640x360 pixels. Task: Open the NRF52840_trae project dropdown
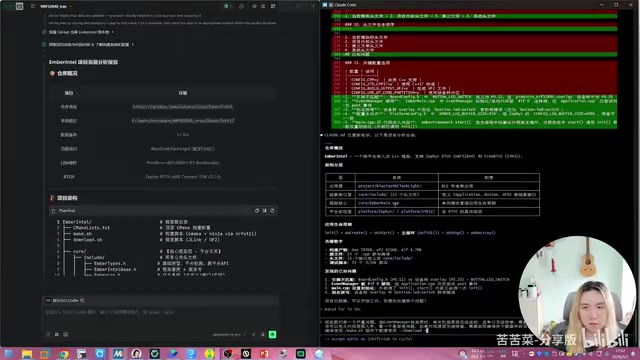[x=56, y=7]
